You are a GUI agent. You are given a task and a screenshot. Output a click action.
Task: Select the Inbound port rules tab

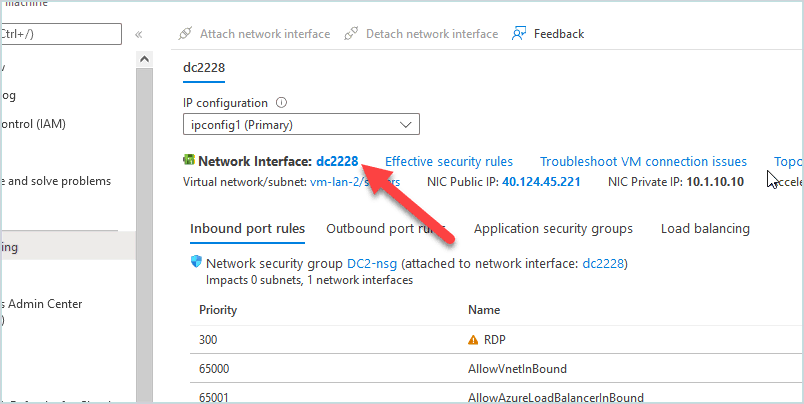point(248,229)
